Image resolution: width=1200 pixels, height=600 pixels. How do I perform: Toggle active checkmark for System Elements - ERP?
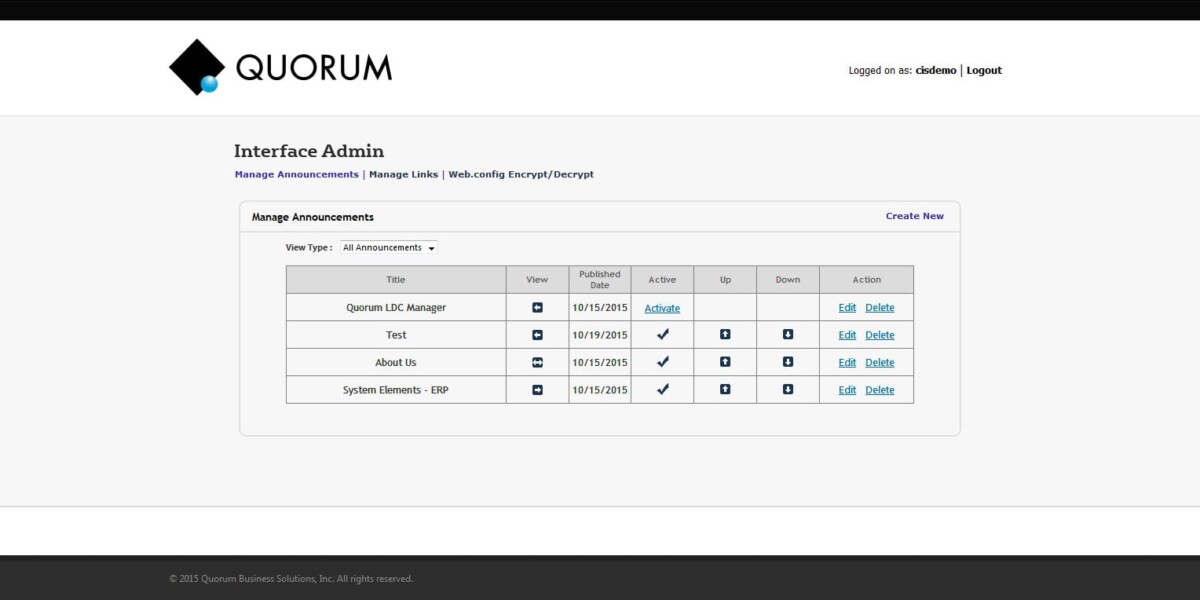(x=662, y=390)
